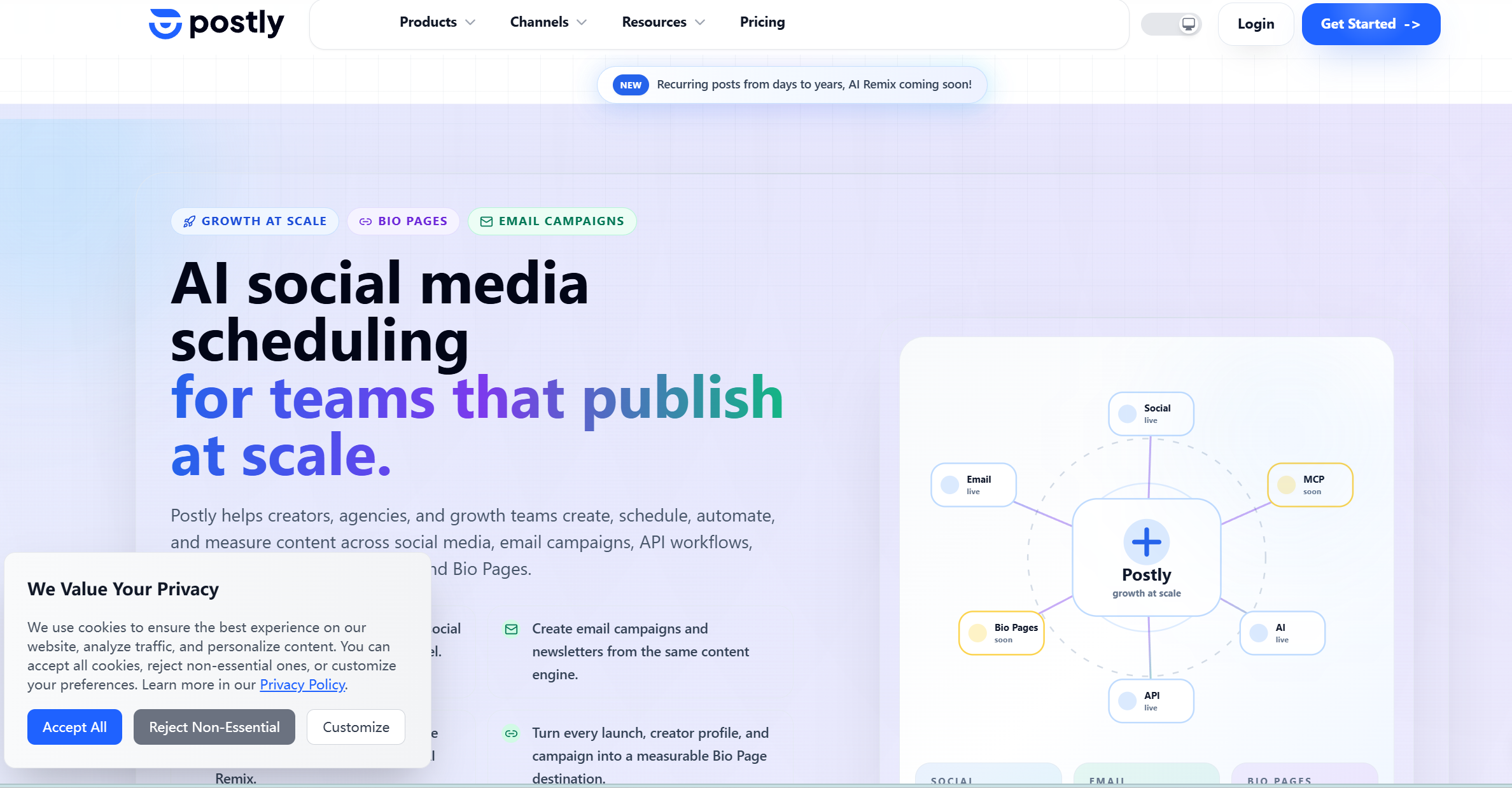Click the 'We Value Your Privacy' heading
1512x788 pixels.
click(x=123, y=589)
